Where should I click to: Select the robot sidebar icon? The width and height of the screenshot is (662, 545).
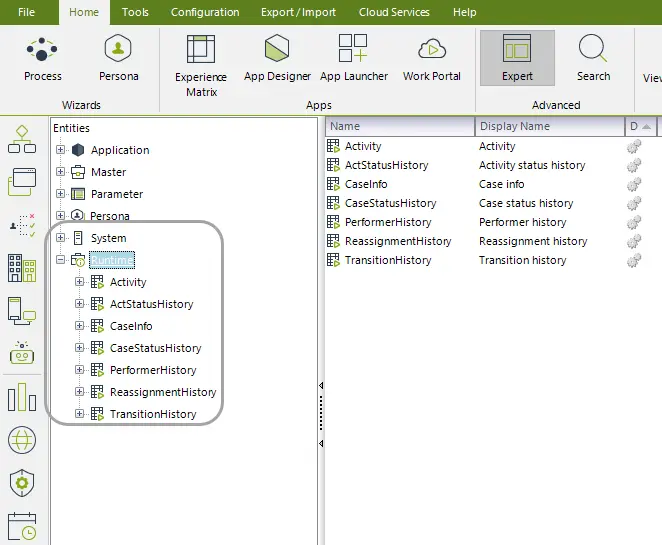coord(22,353)
